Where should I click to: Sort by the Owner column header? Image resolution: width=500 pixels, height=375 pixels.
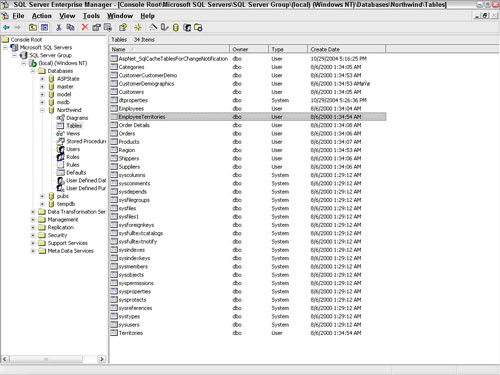click(x=249, y=49)
